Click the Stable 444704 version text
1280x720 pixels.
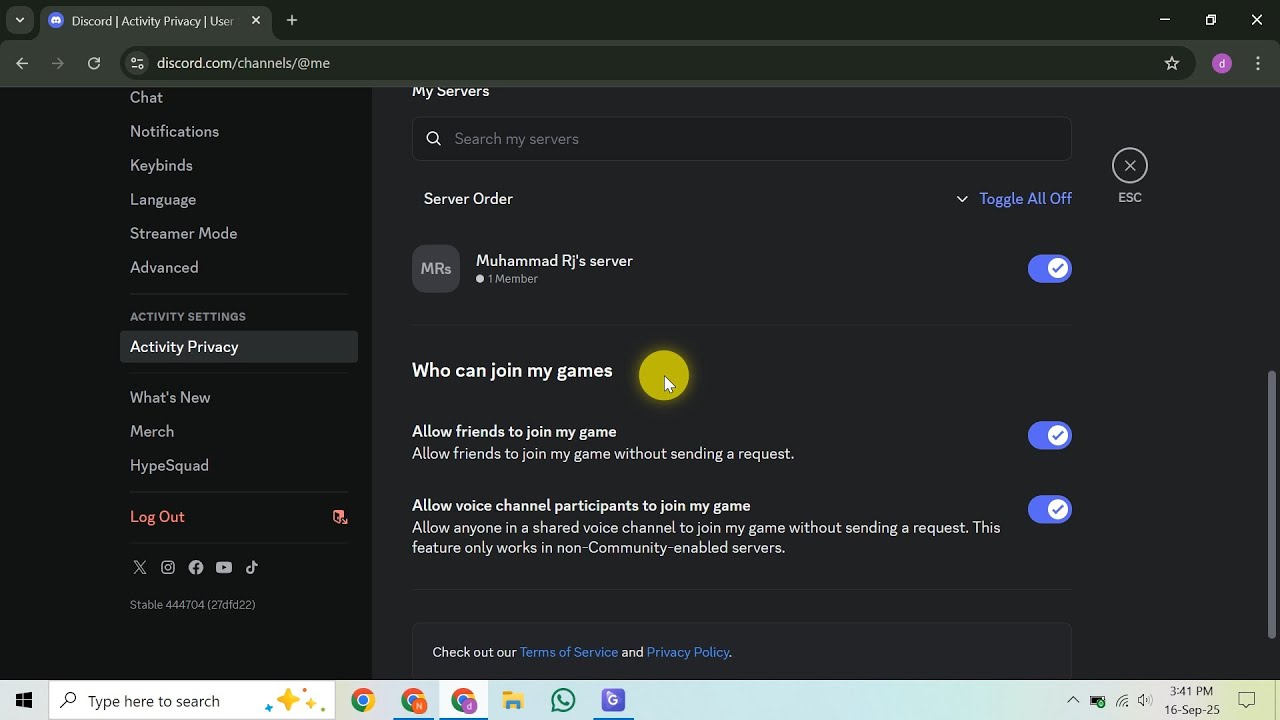click(192, 605)
